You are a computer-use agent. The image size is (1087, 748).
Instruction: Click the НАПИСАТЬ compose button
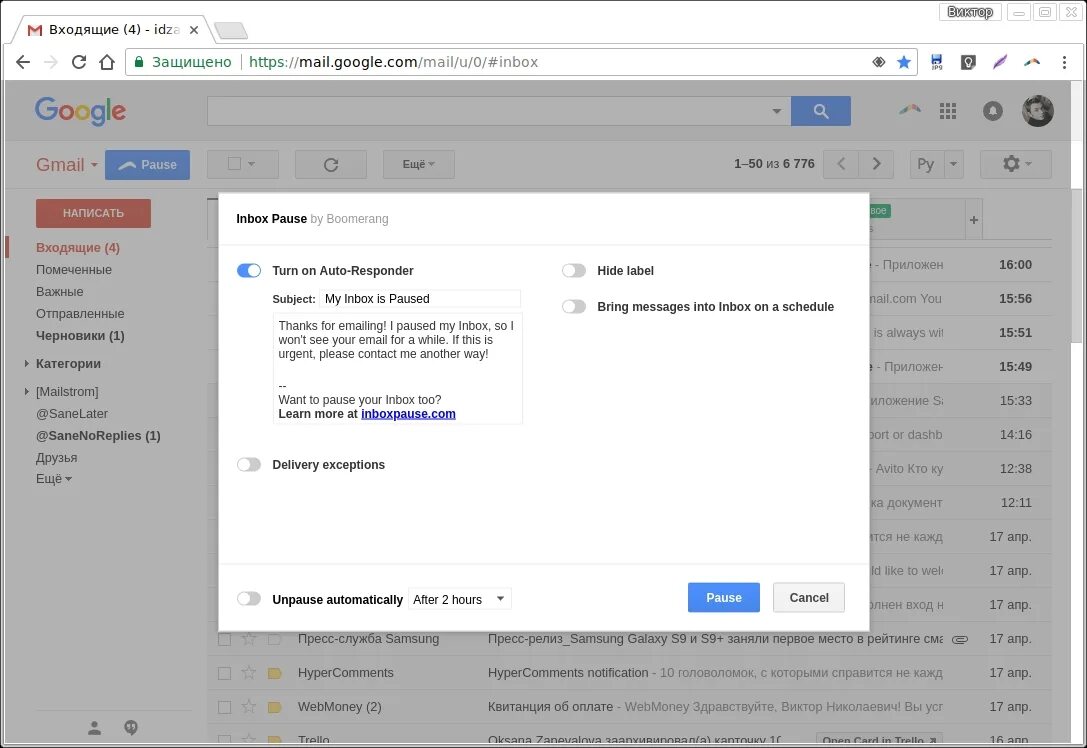click(94, 214)
